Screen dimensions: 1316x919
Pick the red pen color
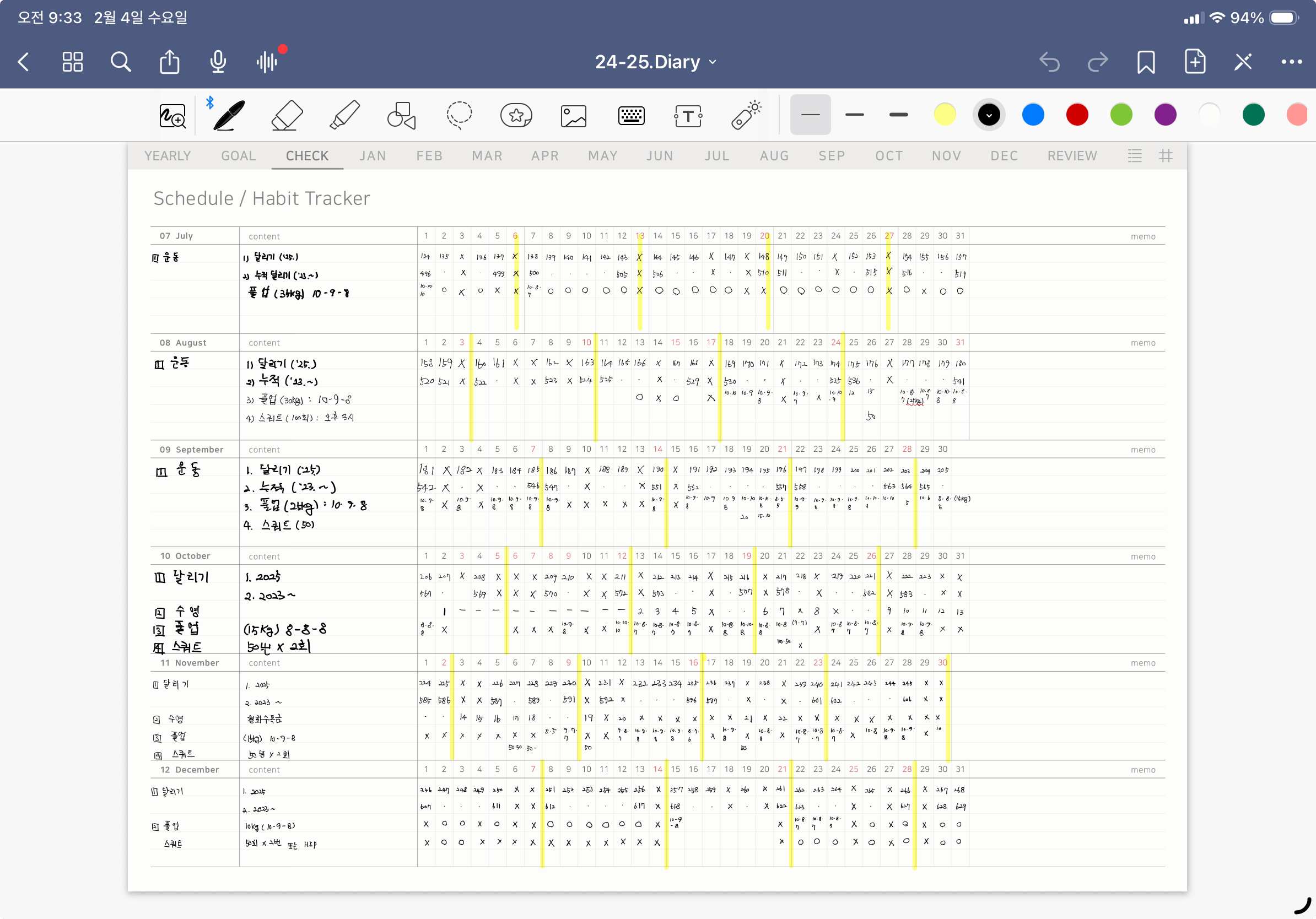pyautogui.click(x=1077, y=115)
